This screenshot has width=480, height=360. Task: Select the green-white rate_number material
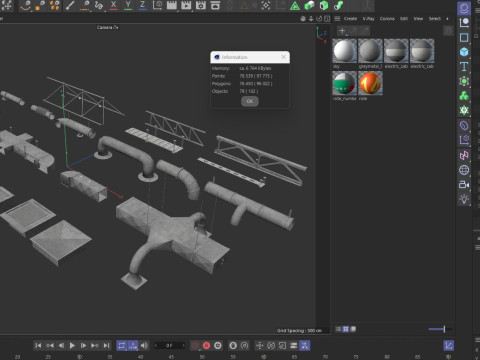(x=345, y=83)
